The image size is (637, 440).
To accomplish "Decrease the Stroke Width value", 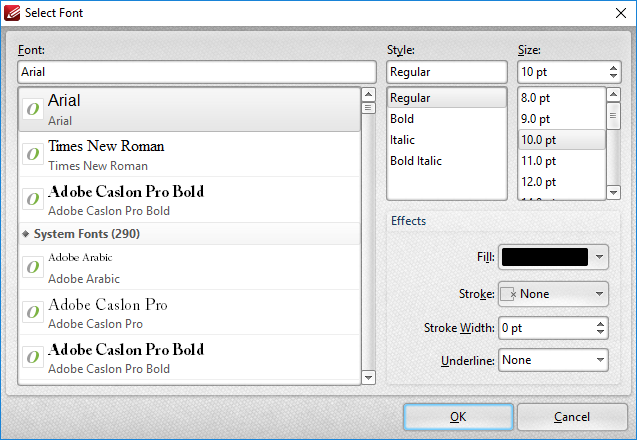I will coord(600,332).
